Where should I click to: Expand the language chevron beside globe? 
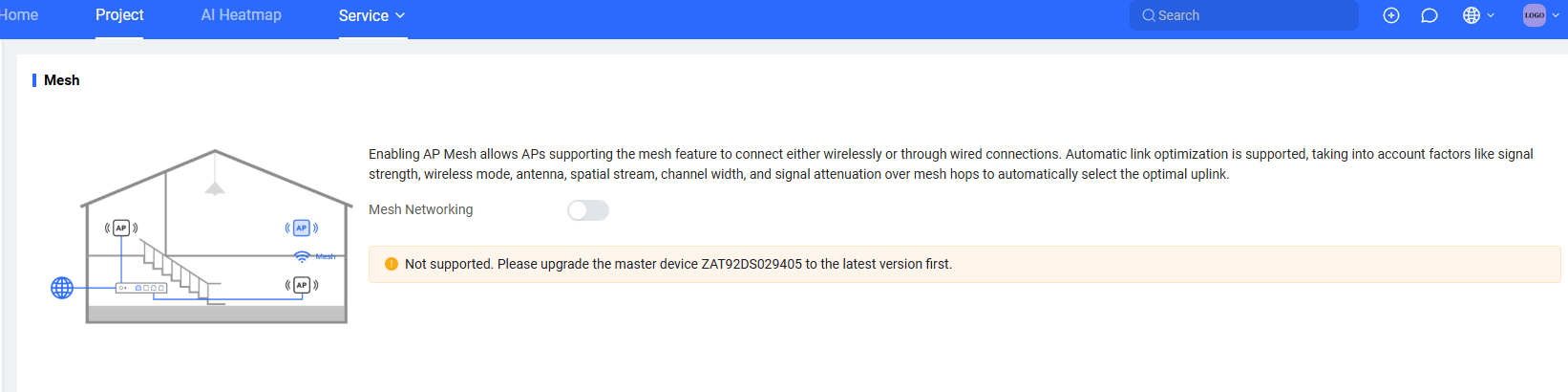[1491, 15]
